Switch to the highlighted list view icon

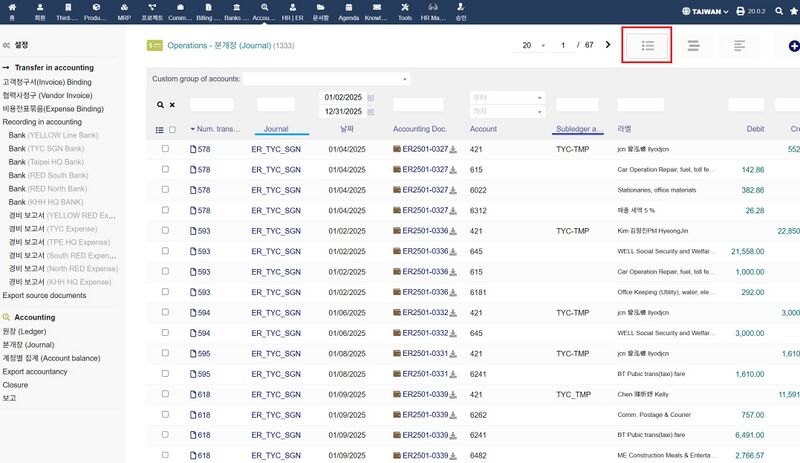point(647,46)
